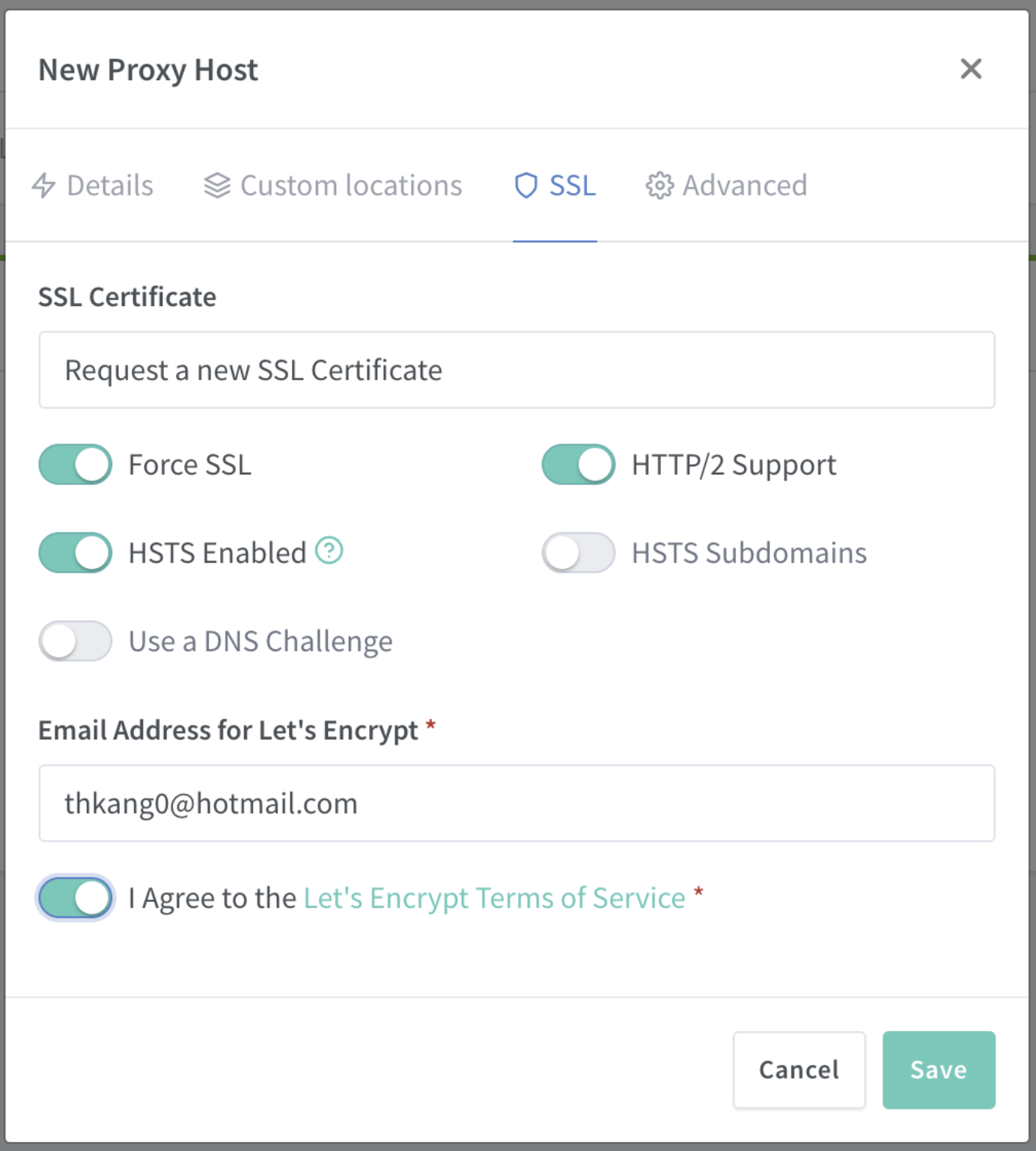
Task: Switch to the Details tab
Action: click(x=93, y=186)
